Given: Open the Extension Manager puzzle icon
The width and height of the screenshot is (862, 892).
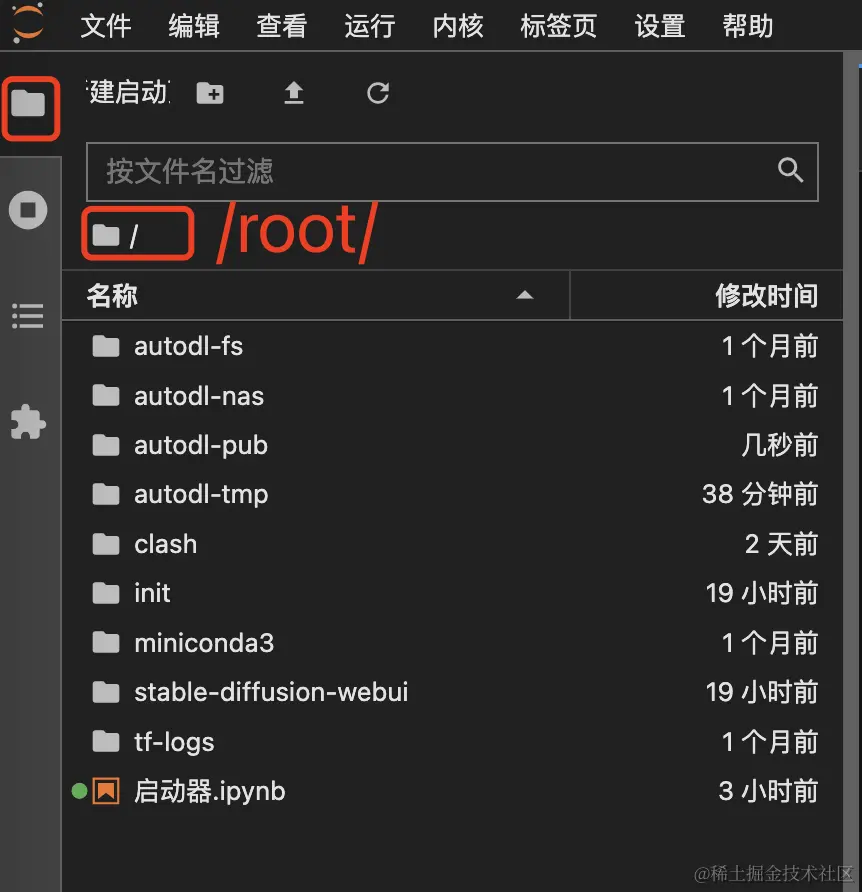Looking at the screenshot, I should [x=28, y=422].
